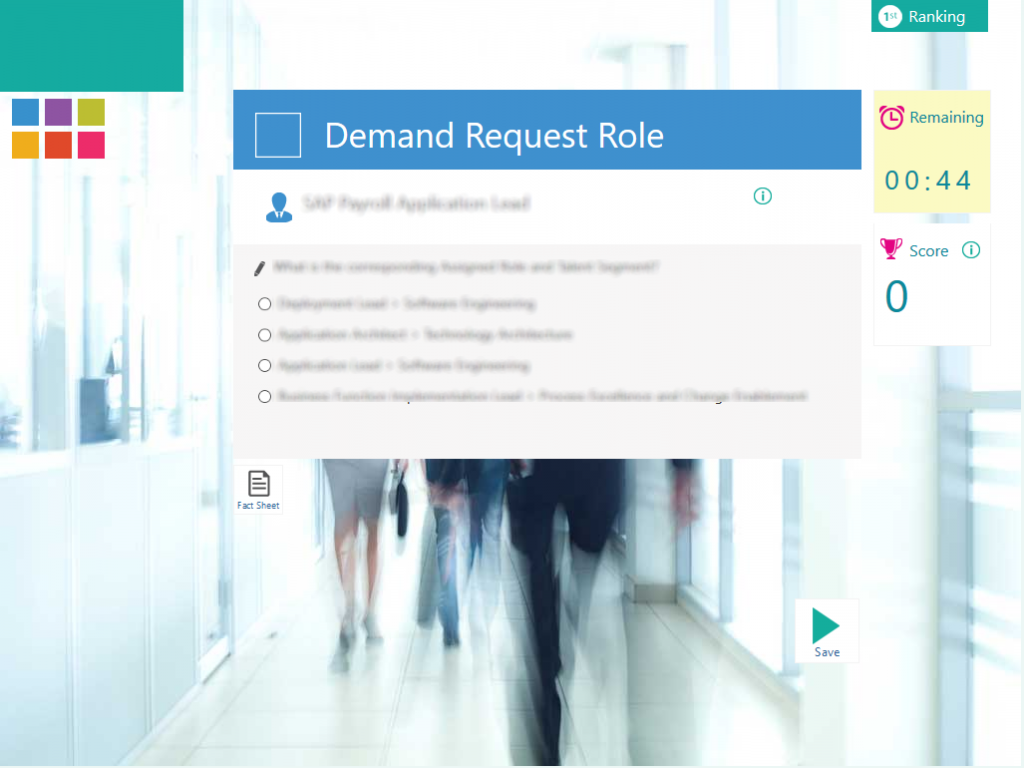Viewport: 1024px width, 768px height.
Task: Select Application Lead + Software Engineering option
Action: [264, 365]
